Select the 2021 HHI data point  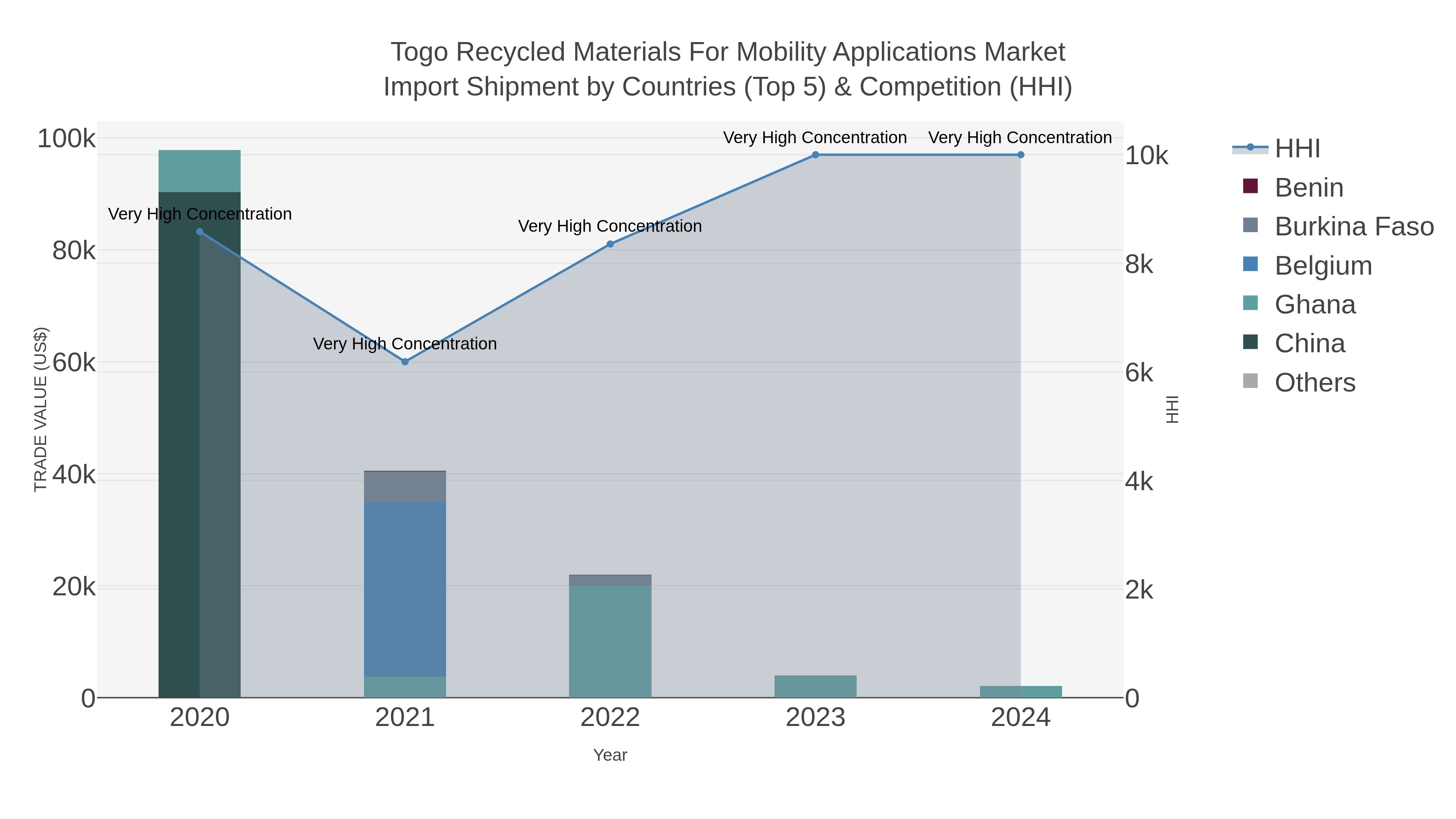(405, 362)
